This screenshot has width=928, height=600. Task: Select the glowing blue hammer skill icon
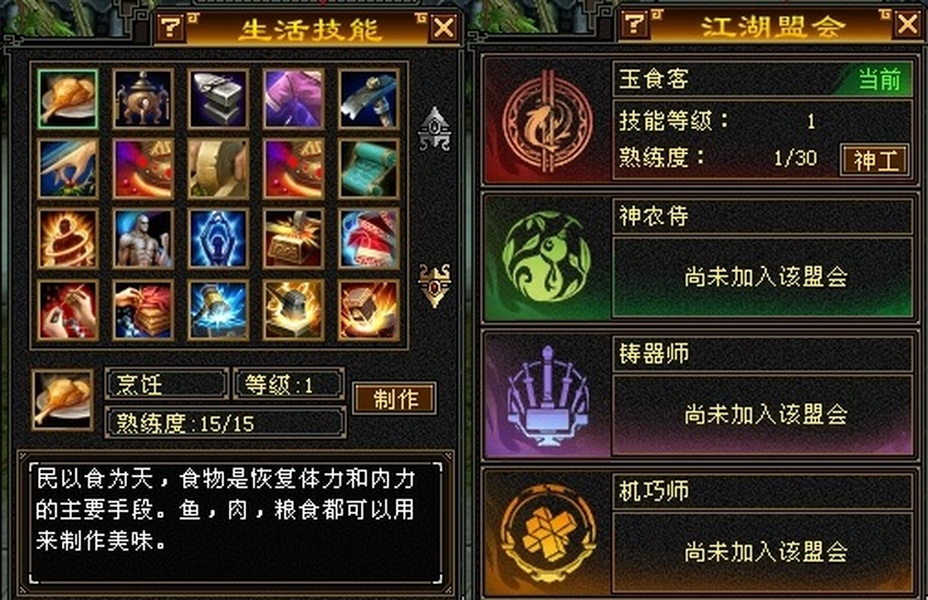218,310
